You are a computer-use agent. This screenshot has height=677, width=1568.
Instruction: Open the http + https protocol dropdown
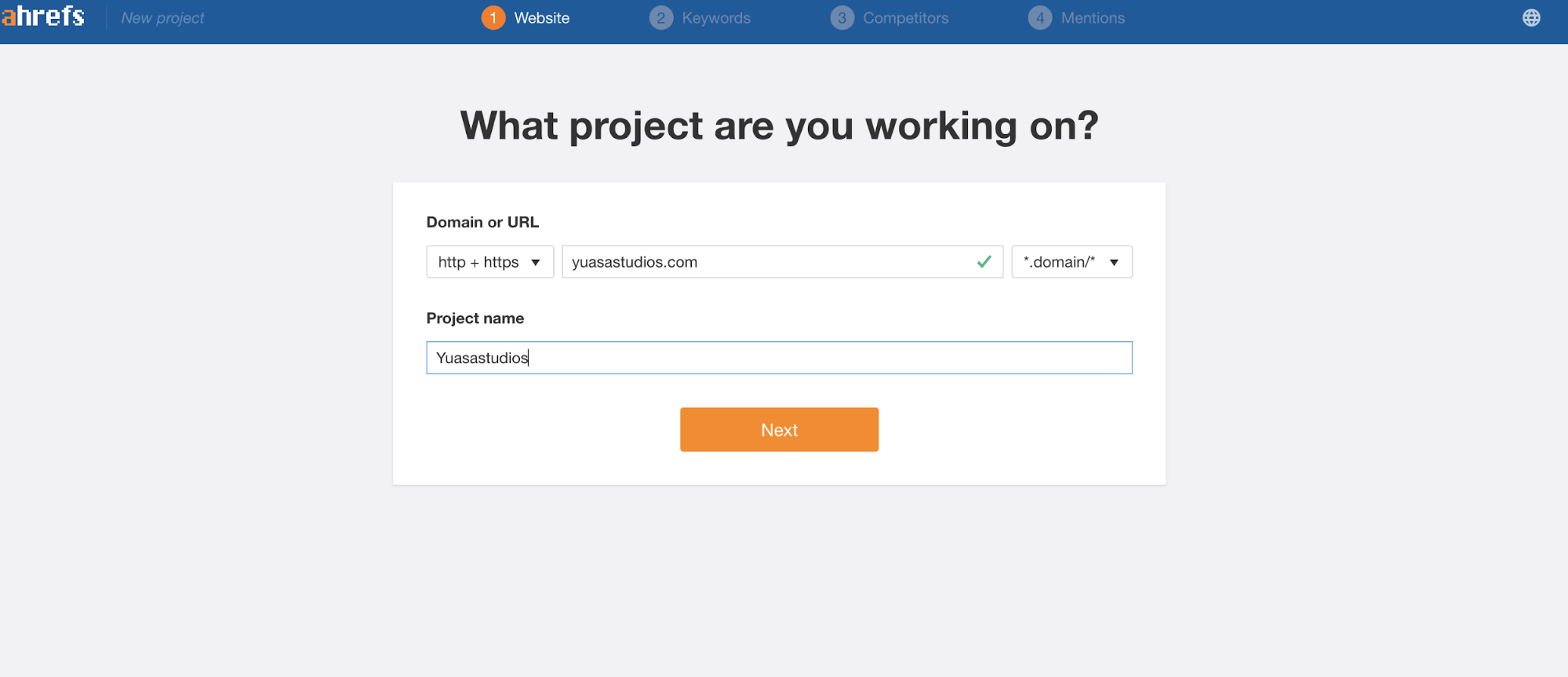click(478, 262)
